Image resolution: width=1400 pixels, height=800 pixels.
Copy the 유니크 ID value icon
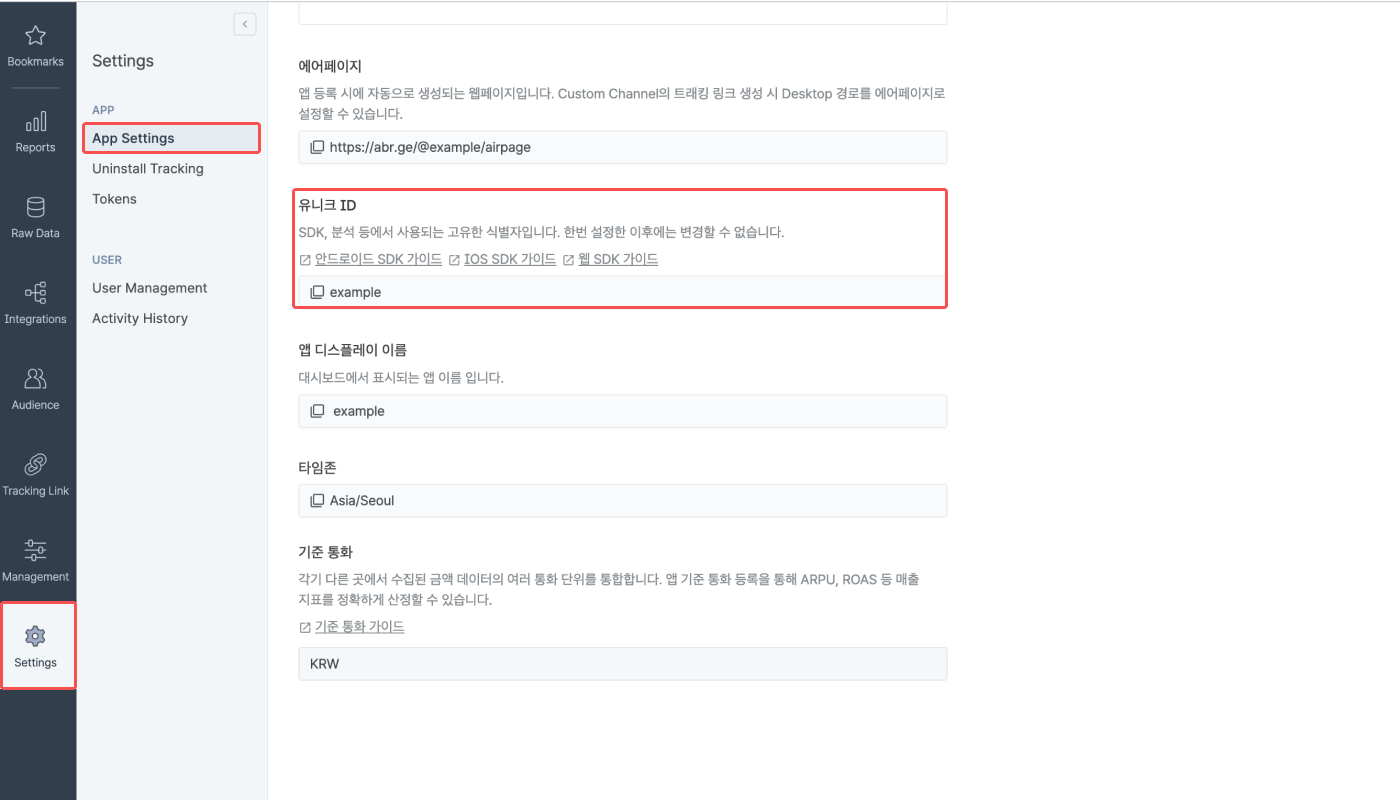317,292
